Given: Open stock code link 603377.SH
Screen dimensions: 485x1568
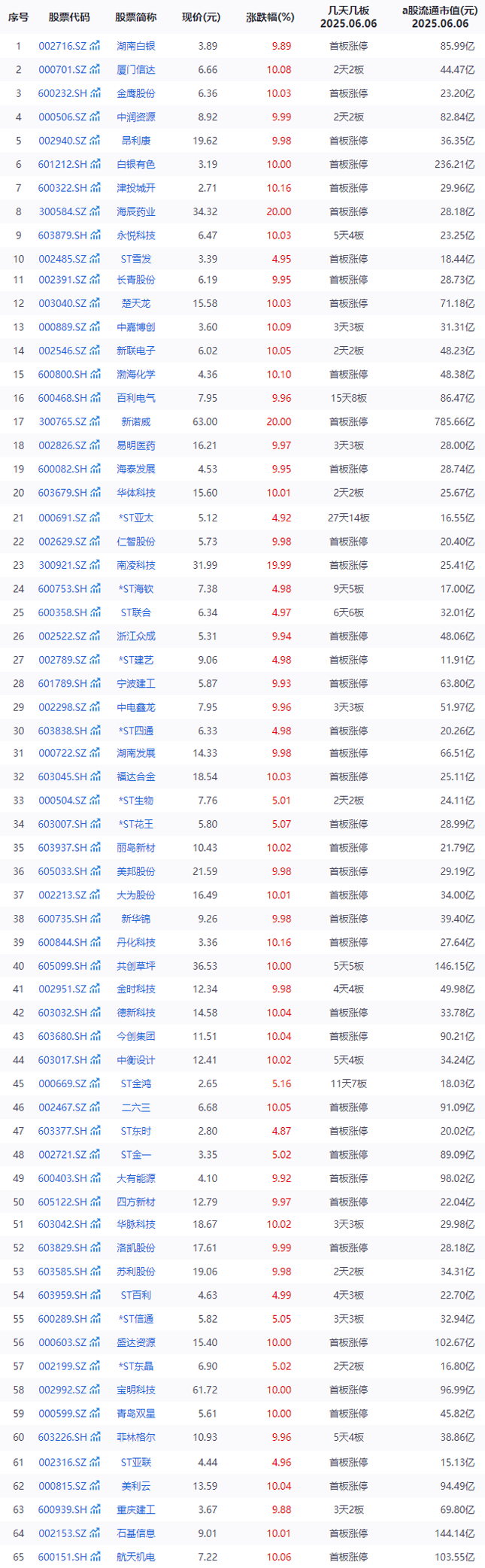Looking at the screenshot, I should point(62,1131).
